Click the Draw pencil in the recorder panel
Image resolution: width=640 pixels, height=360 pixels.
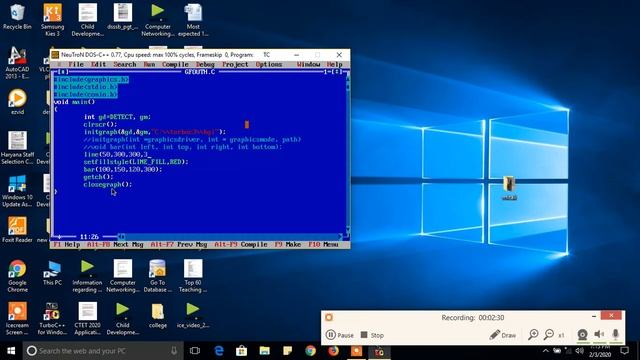click(503, 335)
